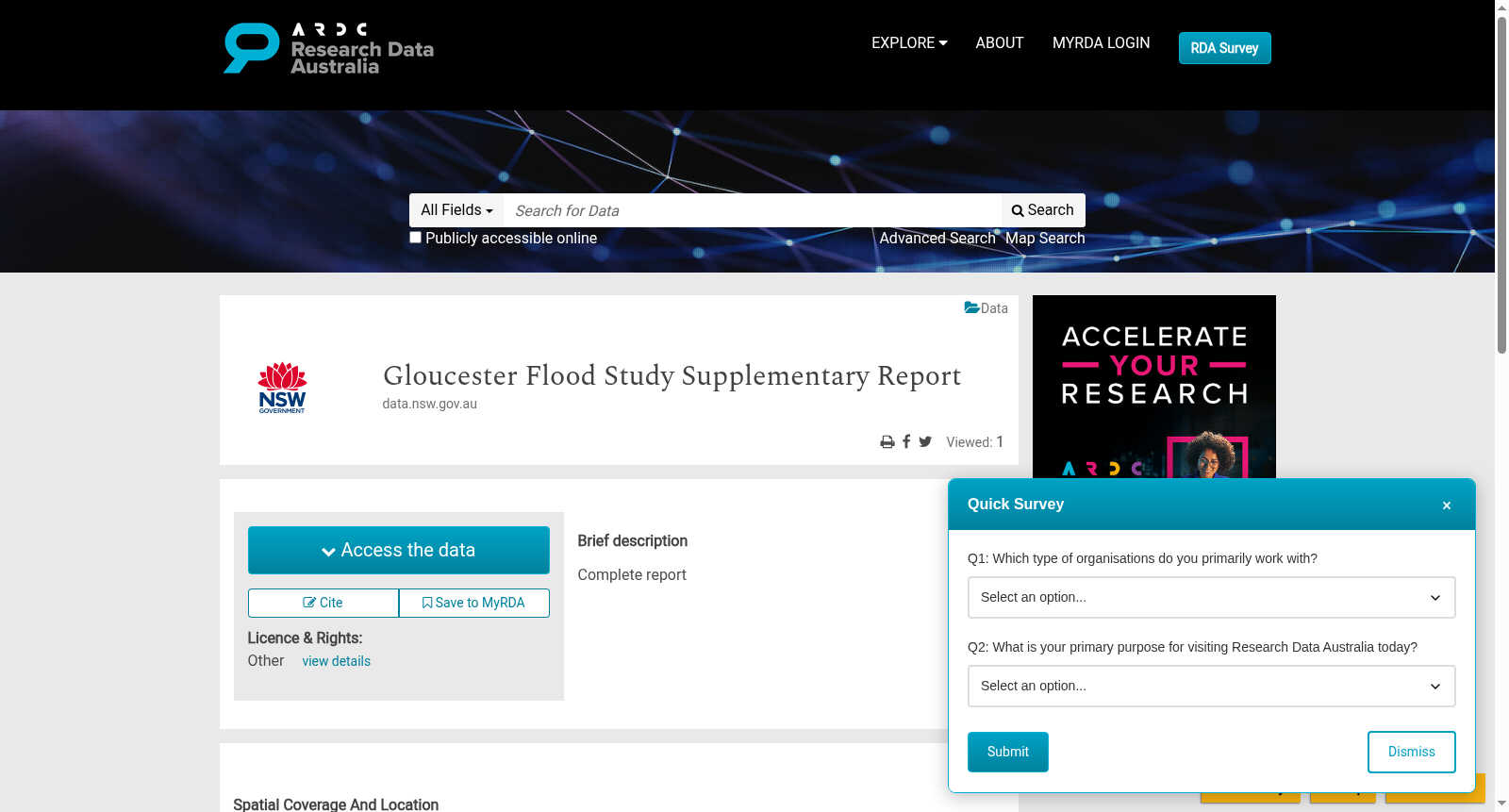This screenshot has width=1509, height=812.
Task: Click the Cite button
Action: coord(323,603)
